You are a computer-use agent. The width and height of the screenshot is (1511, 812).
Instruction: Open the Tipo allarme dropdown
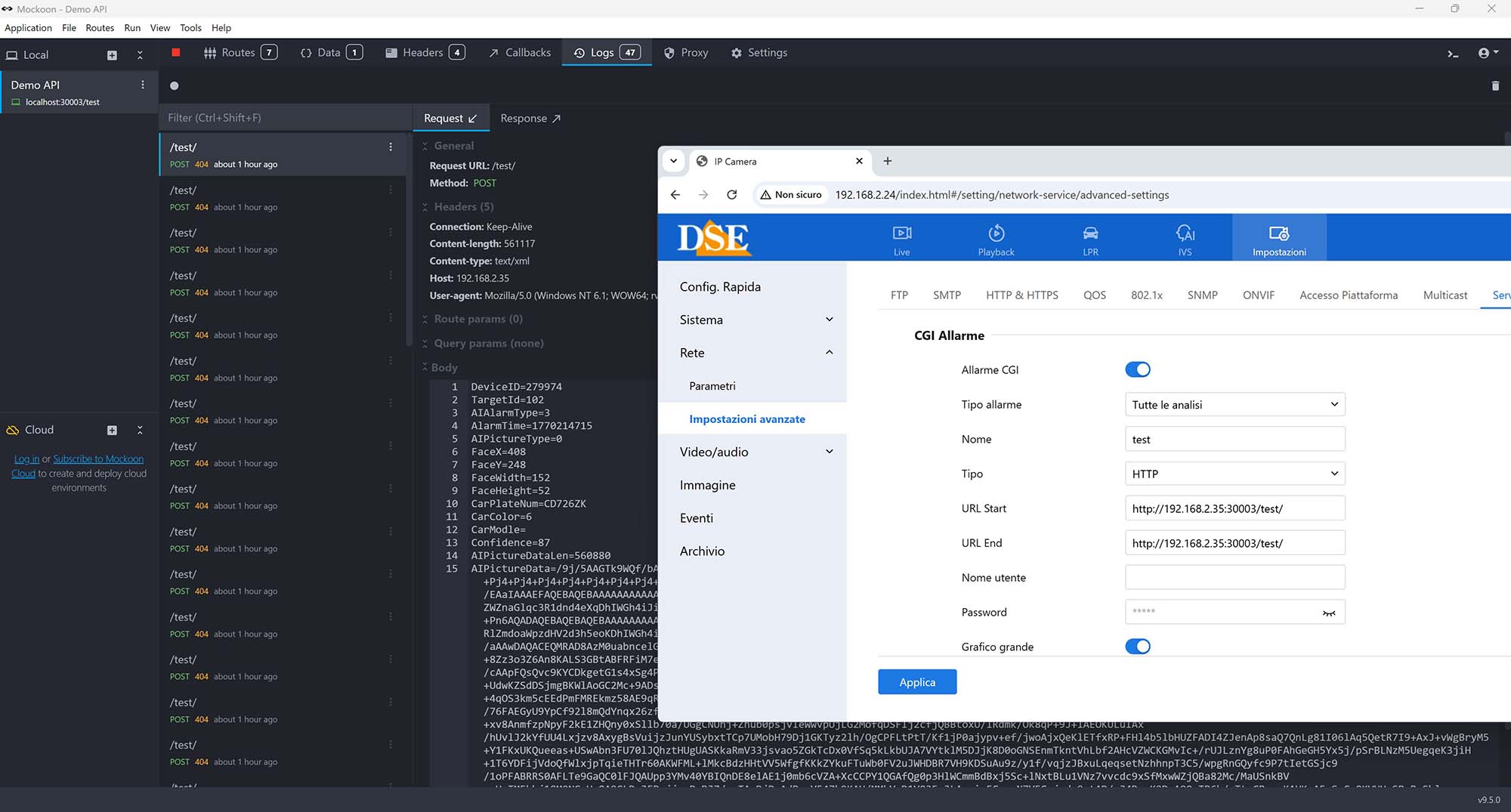pos(1234,405)
